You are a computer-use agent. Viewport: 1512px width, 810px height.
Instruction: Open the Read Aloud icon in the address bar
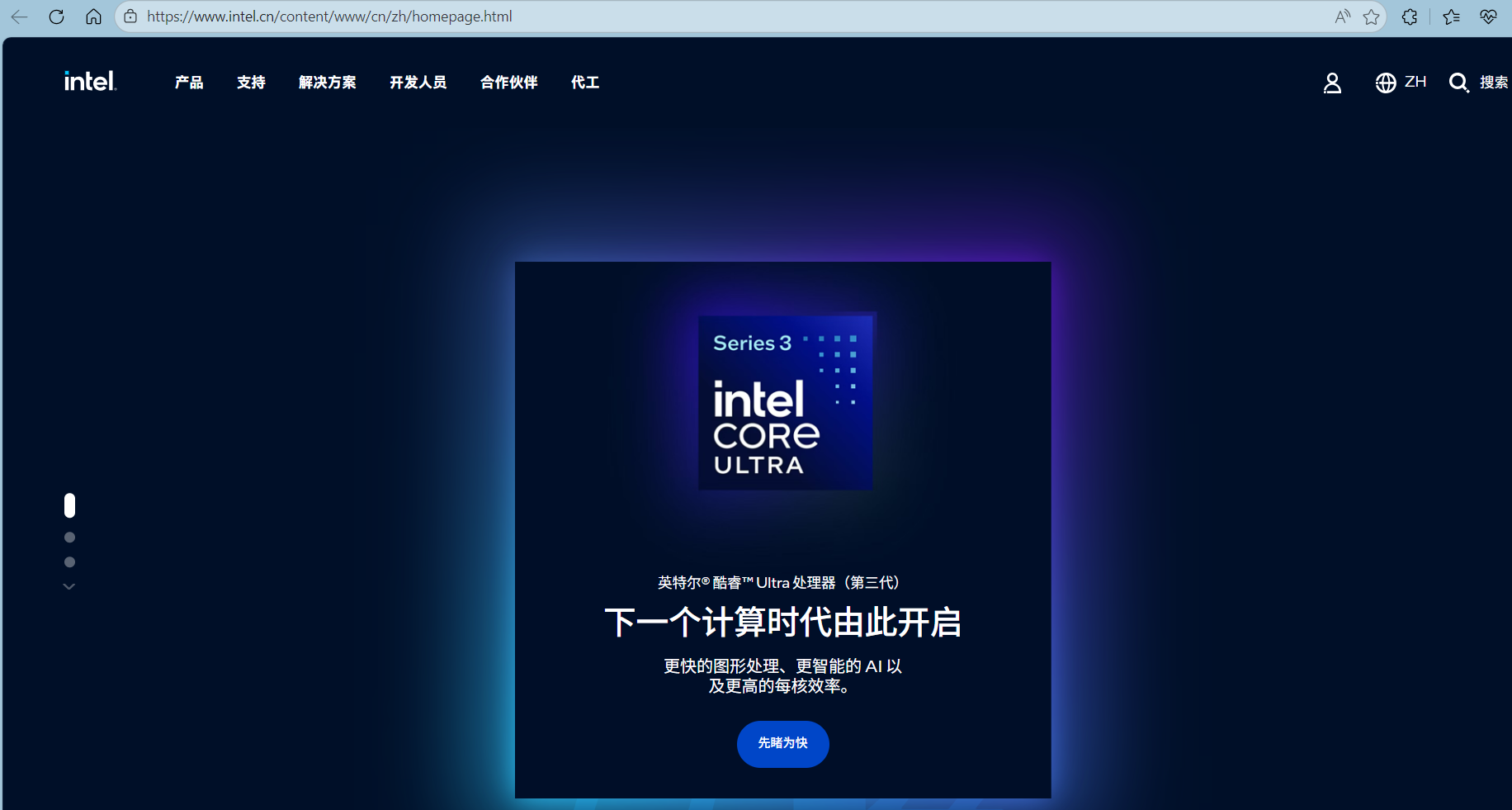(x=1343, y=17)
